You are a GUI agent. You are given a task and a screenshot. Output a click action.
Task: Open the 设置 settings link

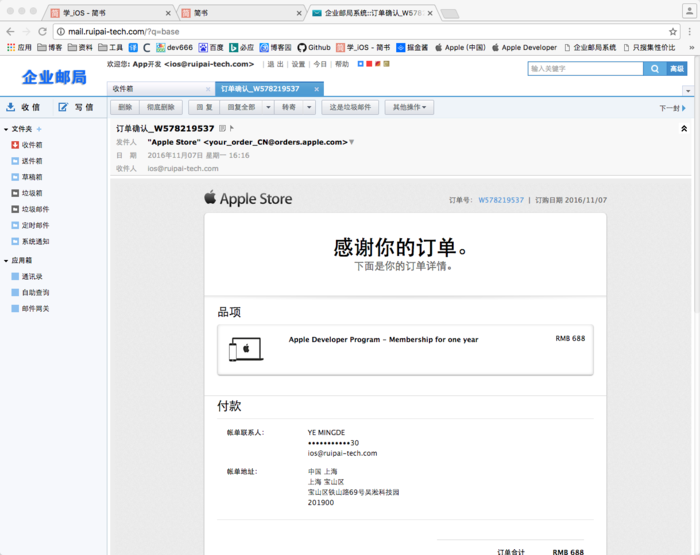pos(298,64)
